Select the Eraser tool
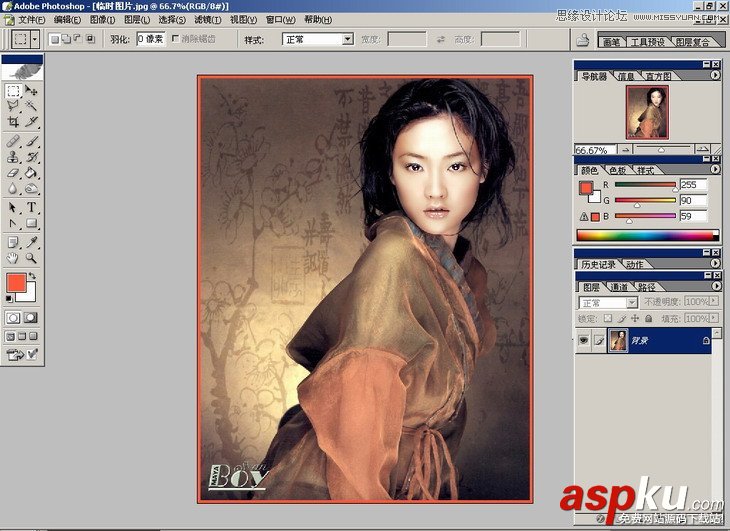This screenshot has height=531, width=730. pos(13,173)
